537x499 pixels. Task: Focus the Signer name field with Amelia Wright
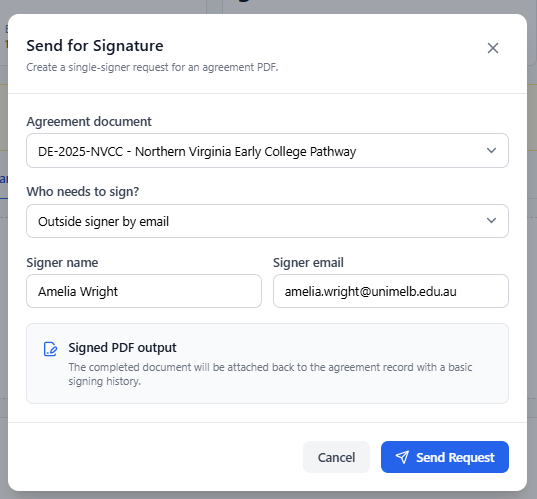(144, 291)
